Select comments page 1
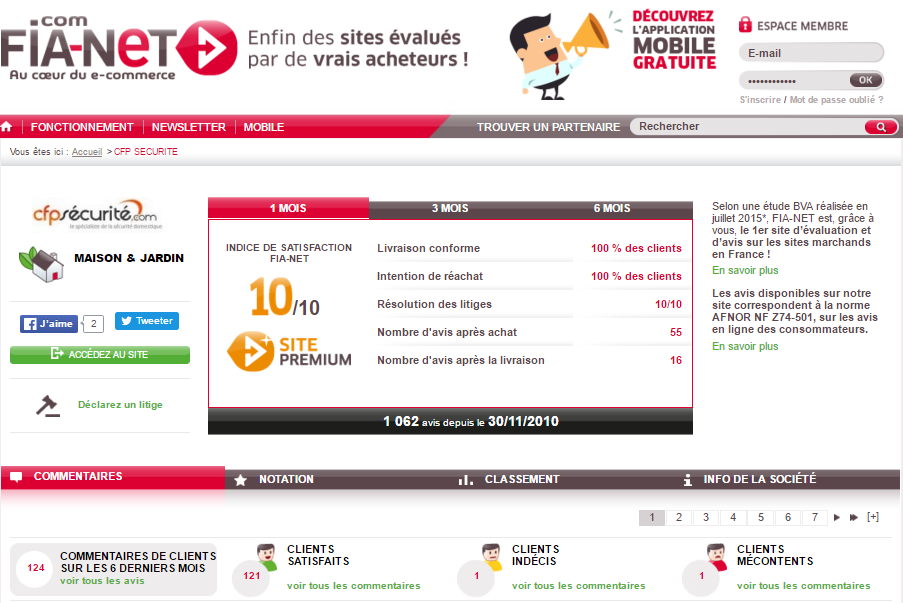The width and height of the screenshot is (903, 603). [x=652, y=517]
